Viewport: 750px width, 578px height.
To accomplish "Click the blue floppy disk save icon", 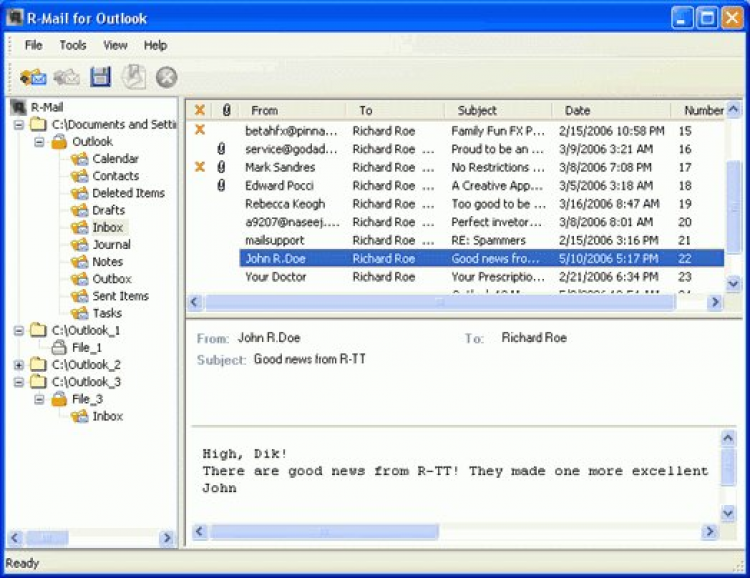I will click(100, 77).
